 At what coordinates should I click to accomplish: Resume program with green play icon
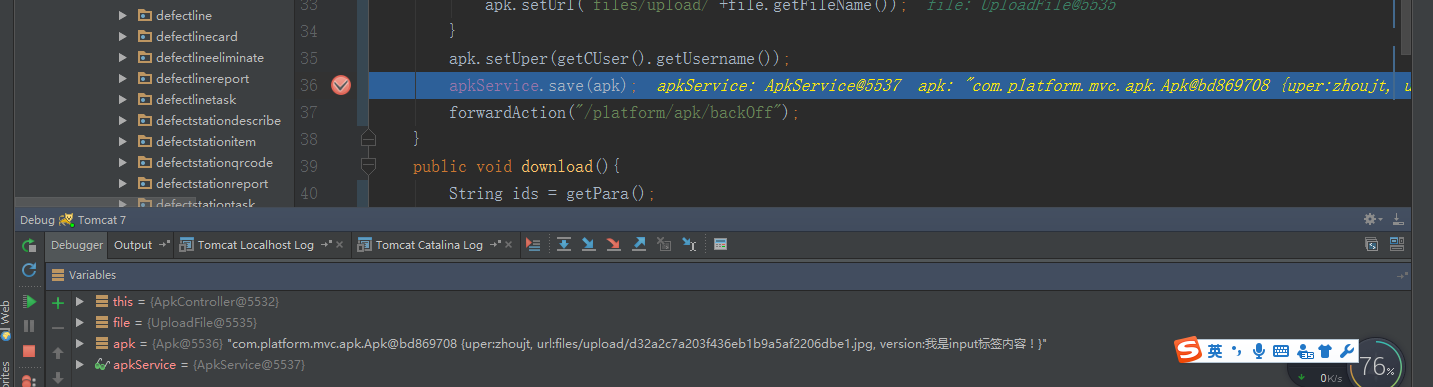pyautogui.click(x=29, y=301)
